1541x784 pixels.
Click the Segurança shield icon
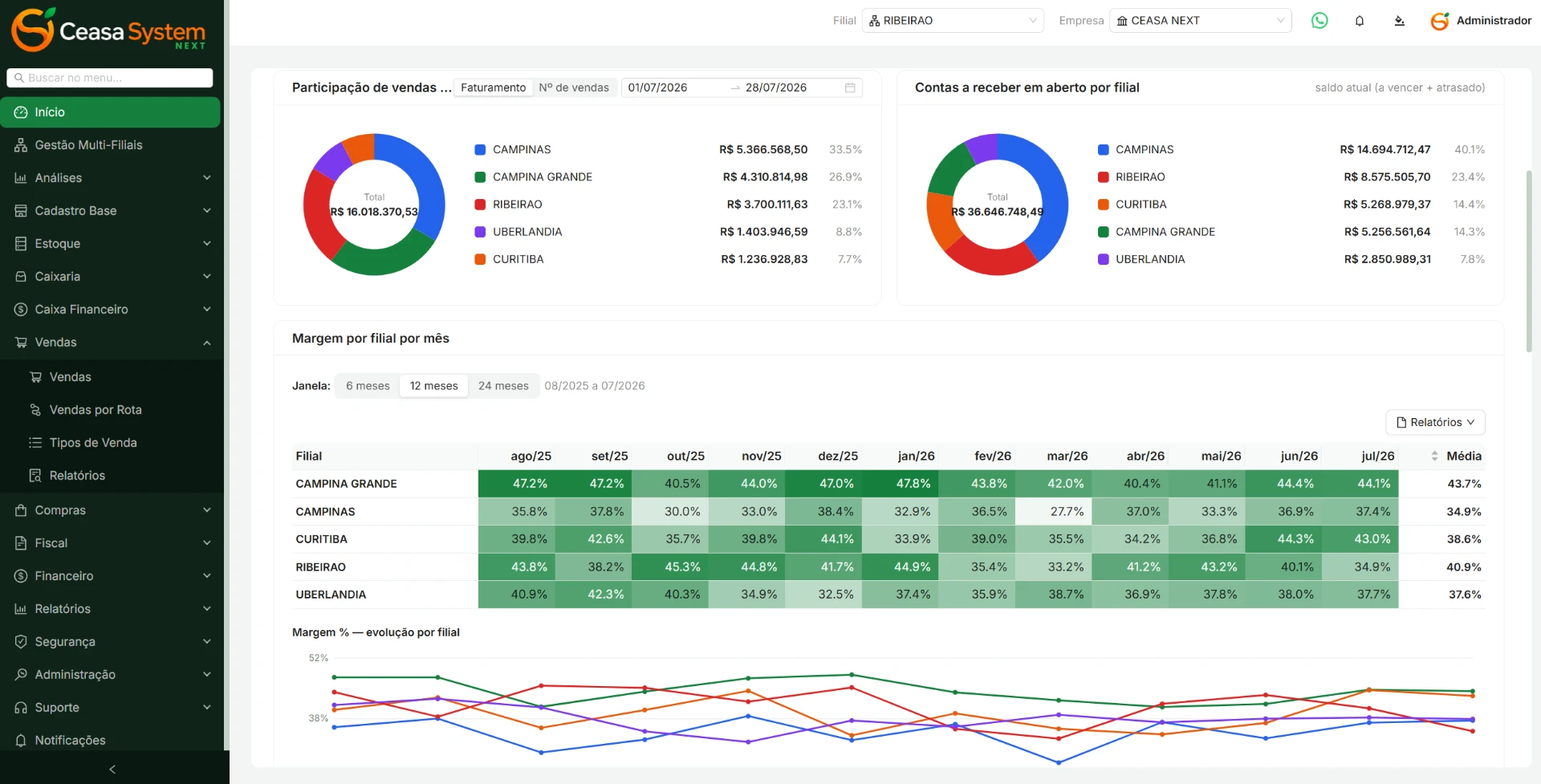21,642
